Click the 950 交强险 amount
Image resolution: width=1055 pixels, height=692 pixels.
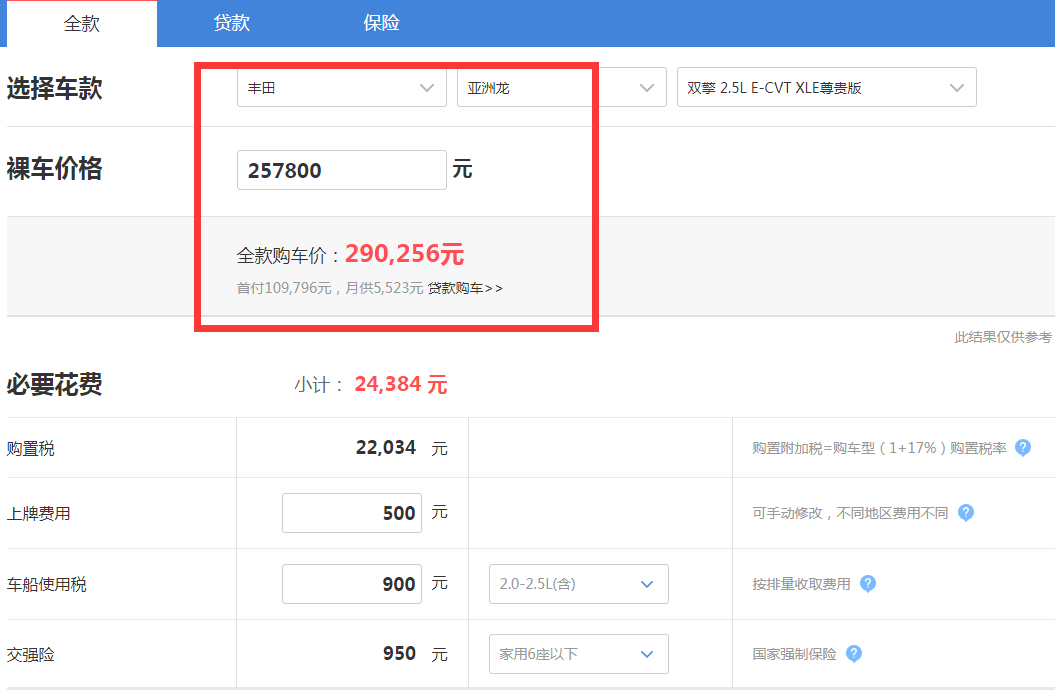[399, 654]
